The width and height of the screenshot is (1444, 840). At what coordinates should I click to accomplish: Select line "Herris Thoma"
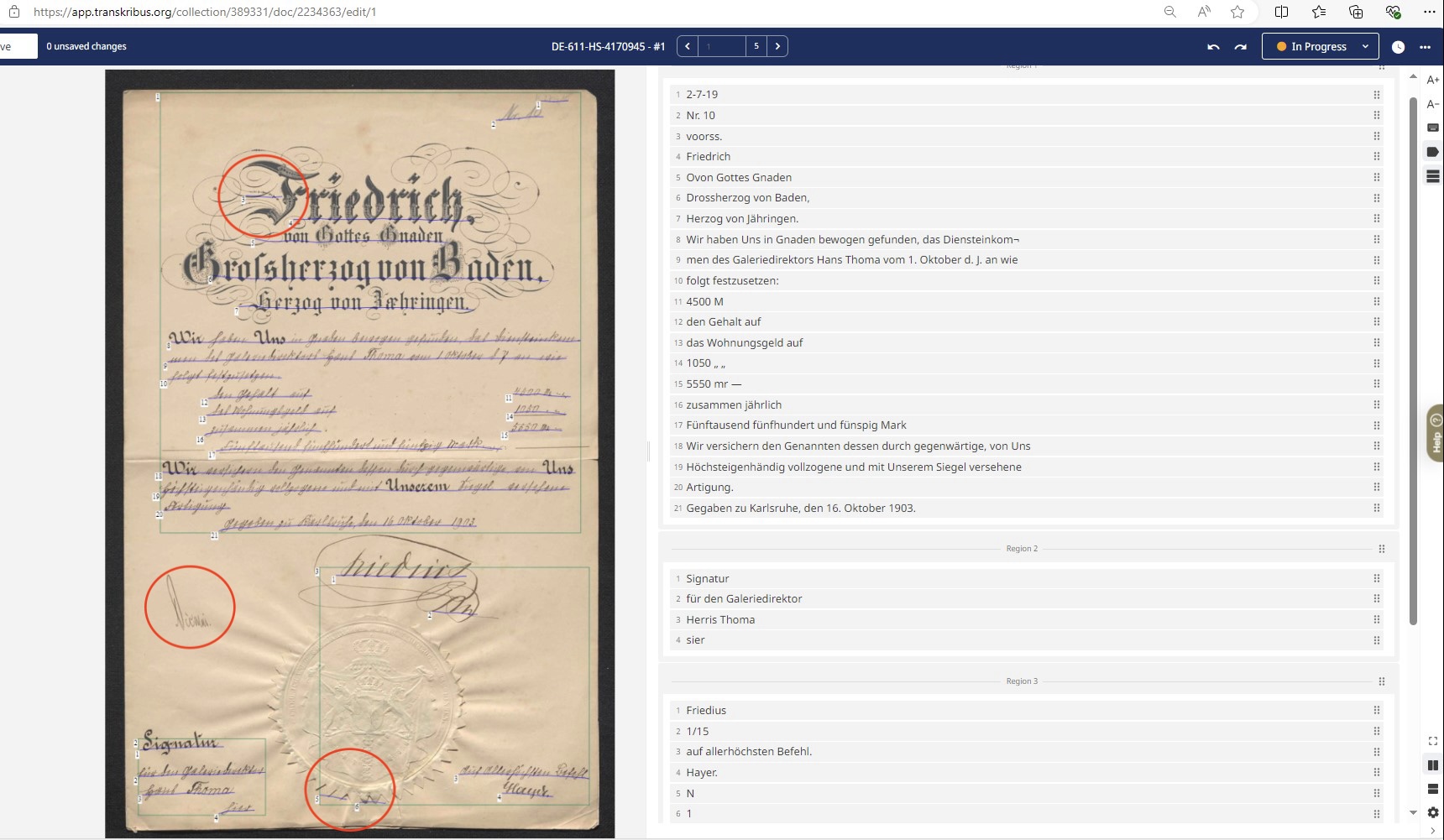coord(1026,620)
